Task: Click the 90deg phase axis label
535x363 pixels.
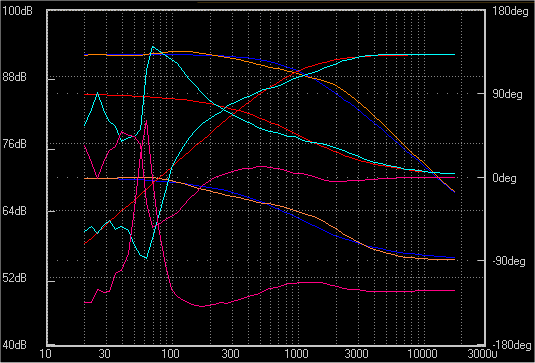Action: click(507, 95)
